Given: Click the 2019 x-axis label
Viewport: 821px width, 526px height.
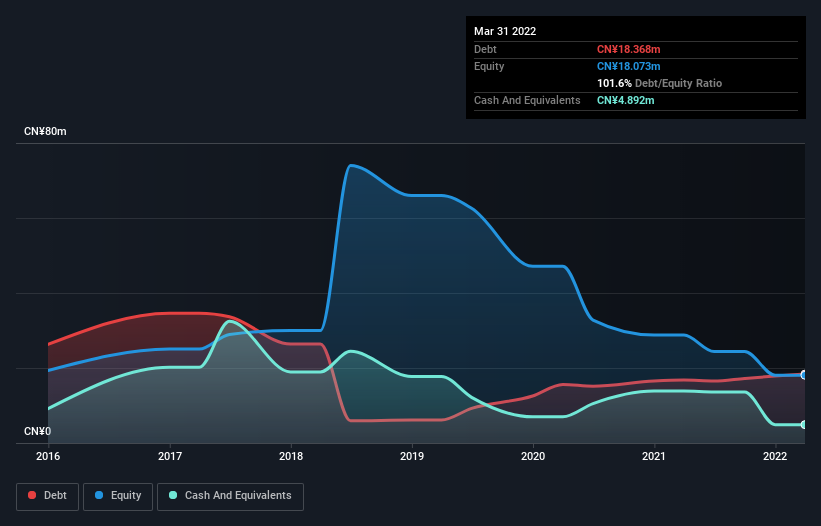Looking at the screenshot, I should click(412, 456).
